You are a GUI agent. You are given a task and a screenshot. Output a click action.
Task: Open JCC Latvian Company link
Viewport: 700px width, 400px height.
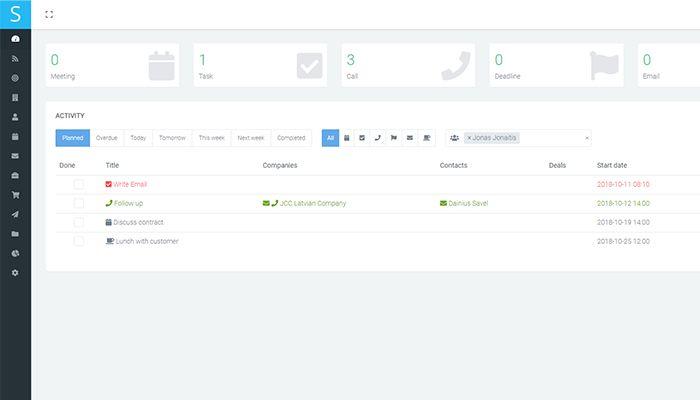click(x=313, y=203)
